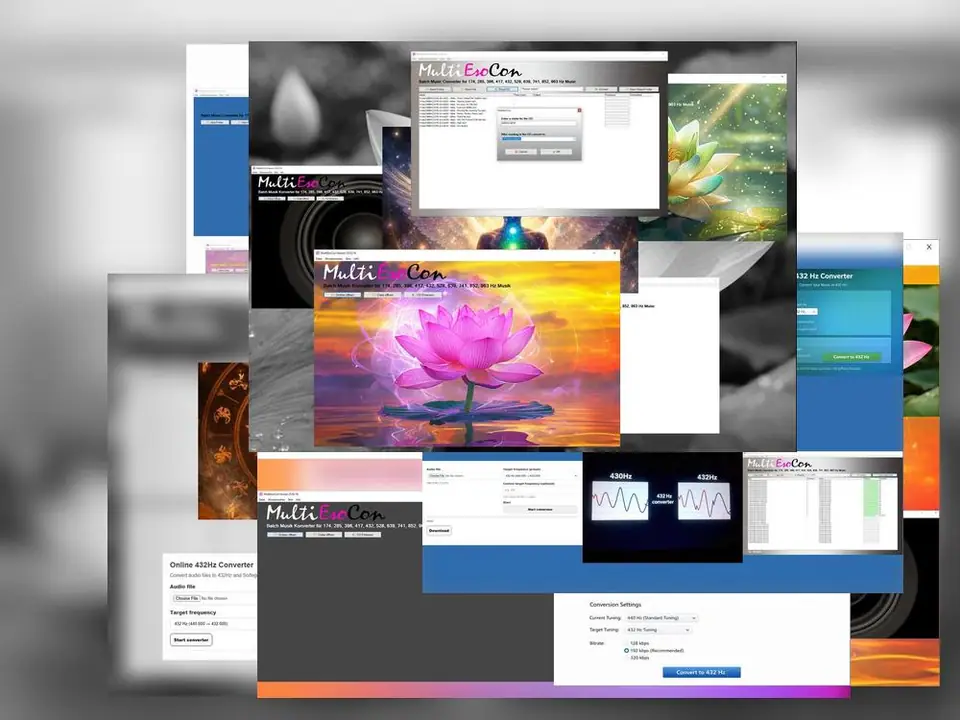
Task: Expand Target frequency dropdown in Online 432Hz Converter
Action: (x=212, y=623)
